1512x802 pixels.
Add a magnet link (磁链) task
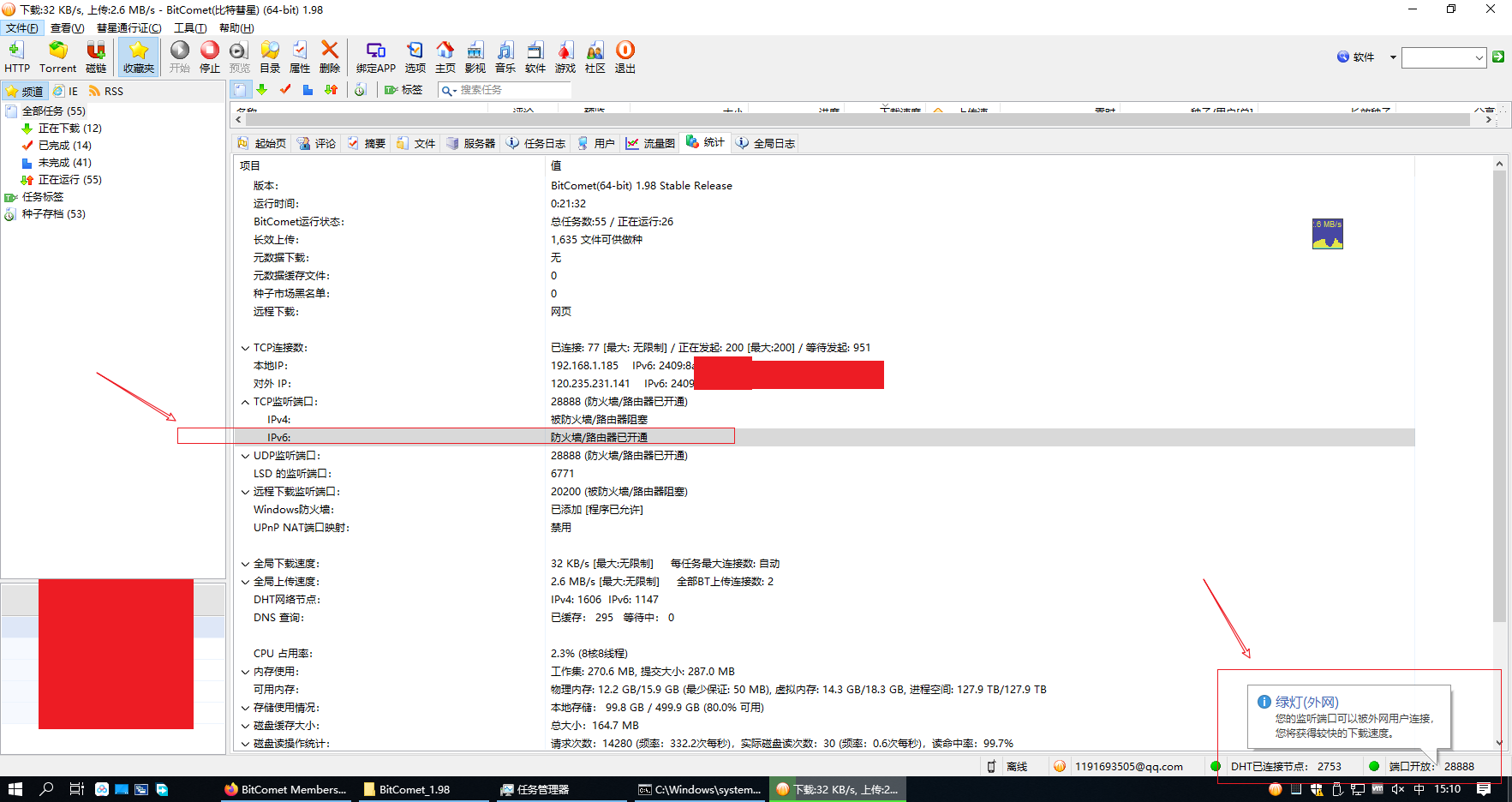[x=96, y=57]
